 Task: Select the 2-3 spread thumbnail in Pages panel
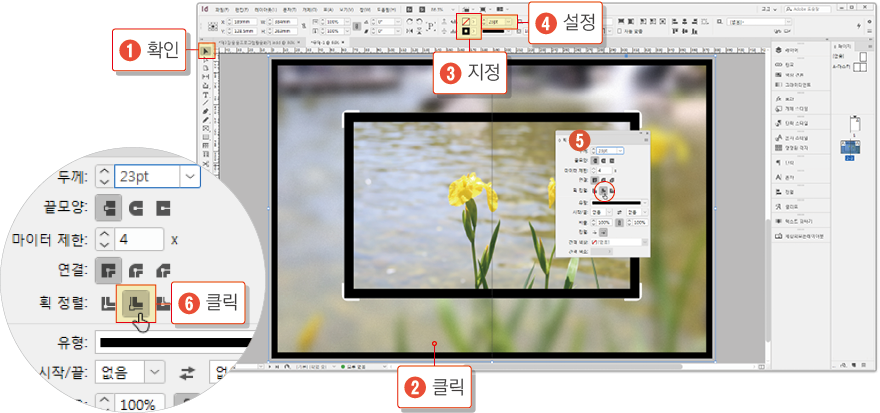(x=852, y=147)
